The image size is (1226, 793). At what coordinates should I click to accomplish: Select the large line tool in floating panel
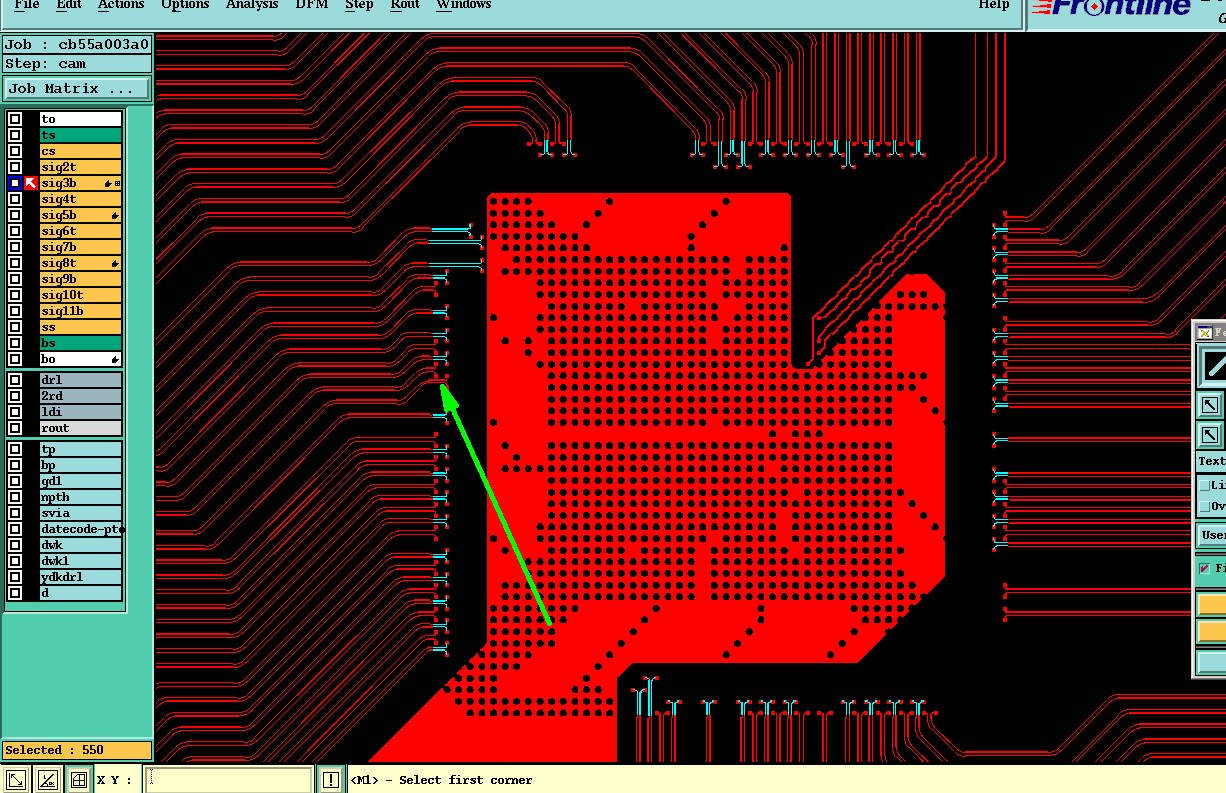(1213, 367)
